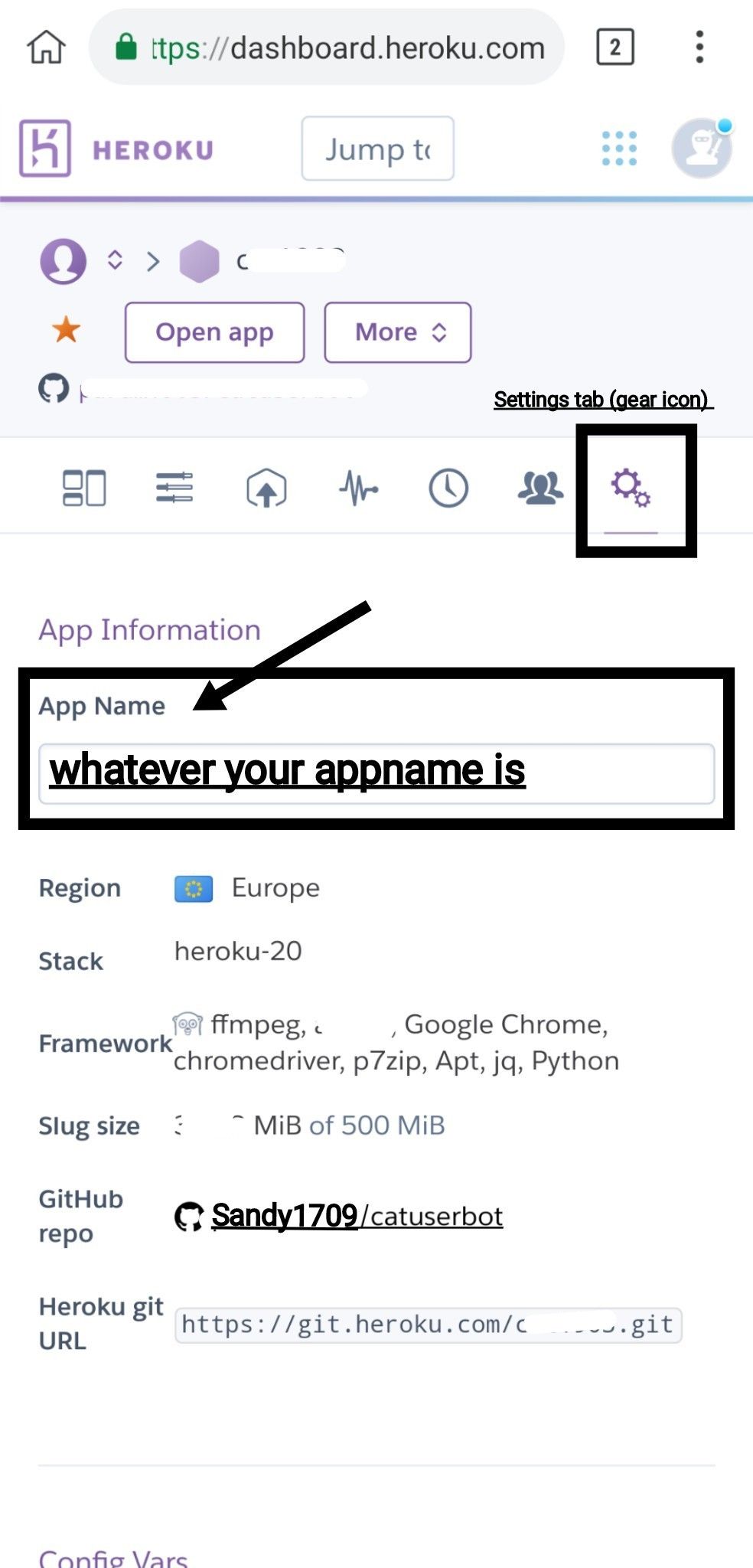Click the App Name input field

click(x=376, y=773)
